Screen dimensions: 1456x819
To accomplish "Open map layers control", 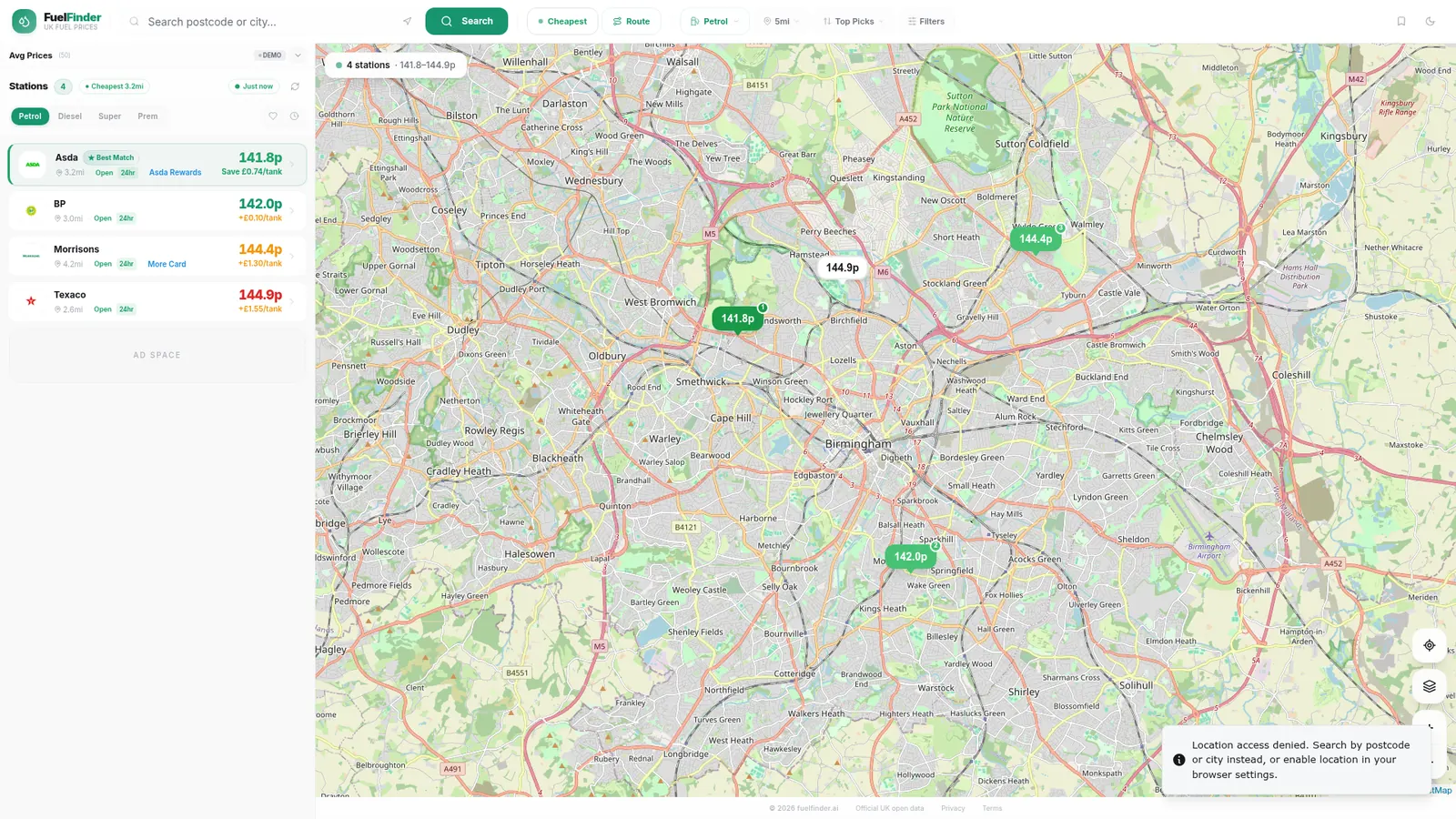I will coord(1430,686).
